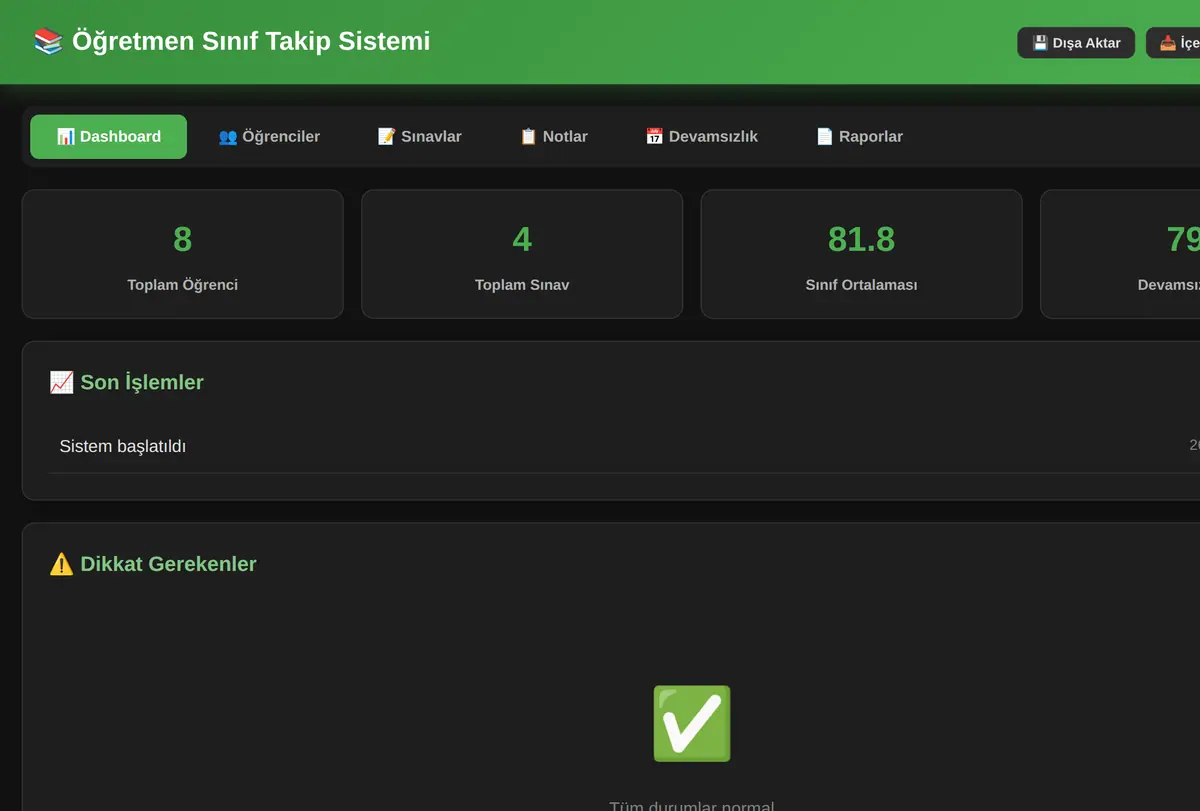Viewport: 1200px width, 811px height.
Task: View the Raporlar tab
Action: (x=859, y=137)
